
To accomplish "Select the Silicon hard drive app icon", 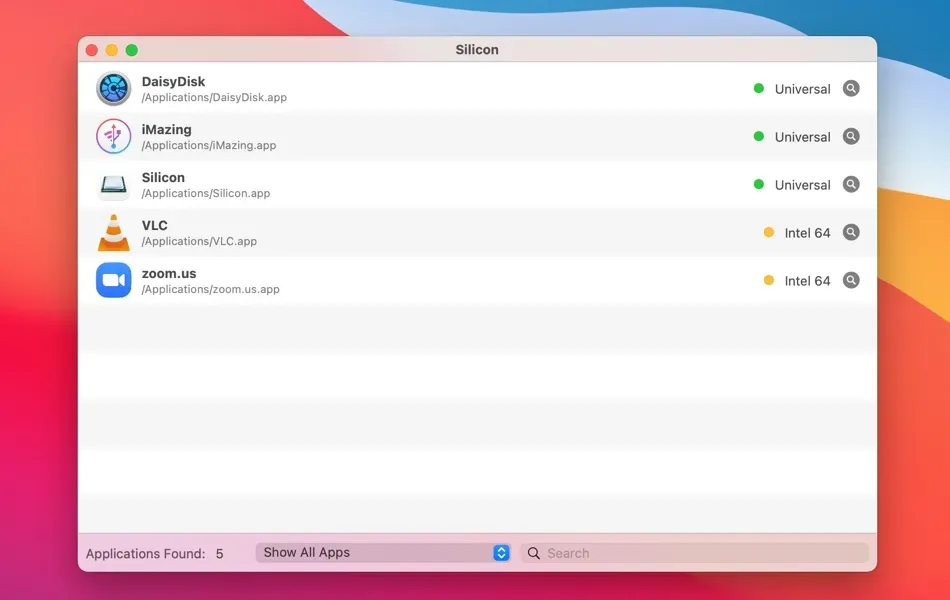I will pyautogui.click(x=113, y=184).
